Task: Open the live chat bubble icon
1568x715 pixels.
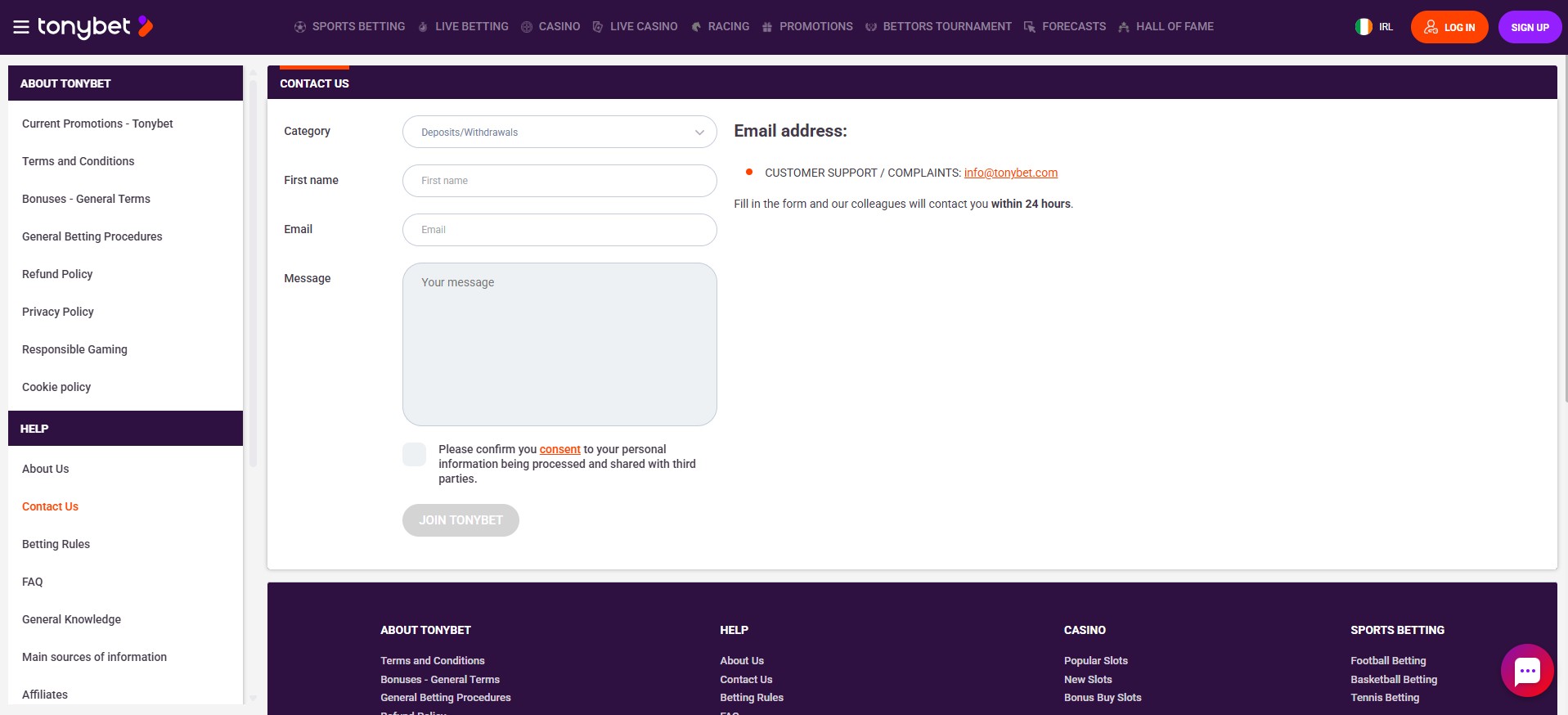Action: pos(1526,671)
